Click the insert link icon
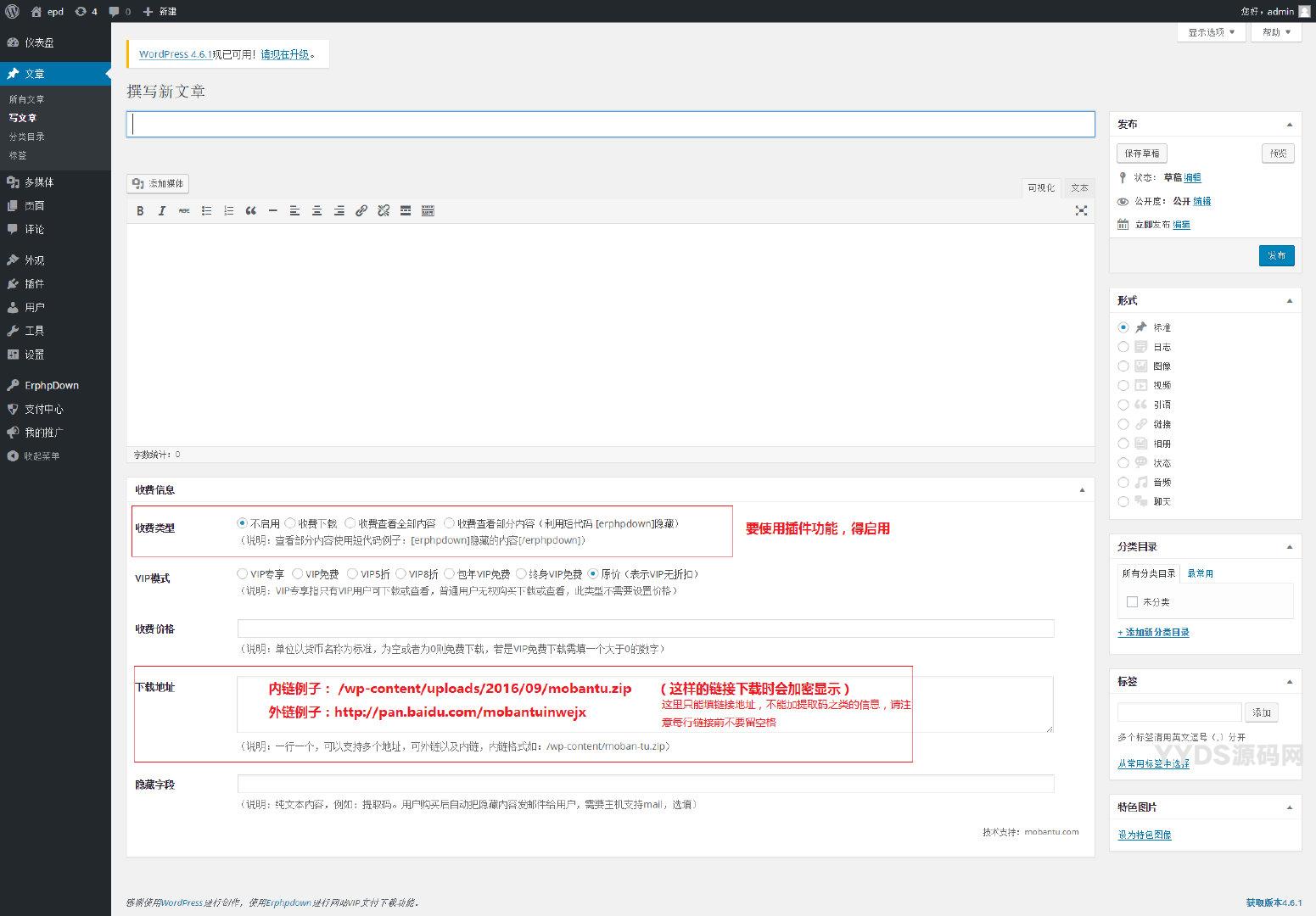 (x=361, y=211)
